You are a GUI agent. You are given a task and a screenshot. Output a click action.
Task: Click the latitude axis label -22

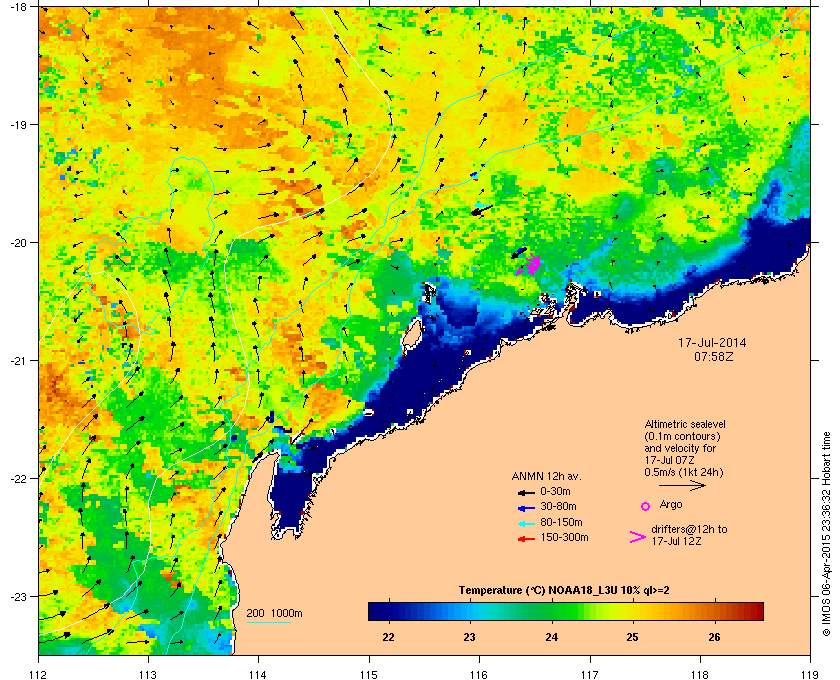click(18, 479)
